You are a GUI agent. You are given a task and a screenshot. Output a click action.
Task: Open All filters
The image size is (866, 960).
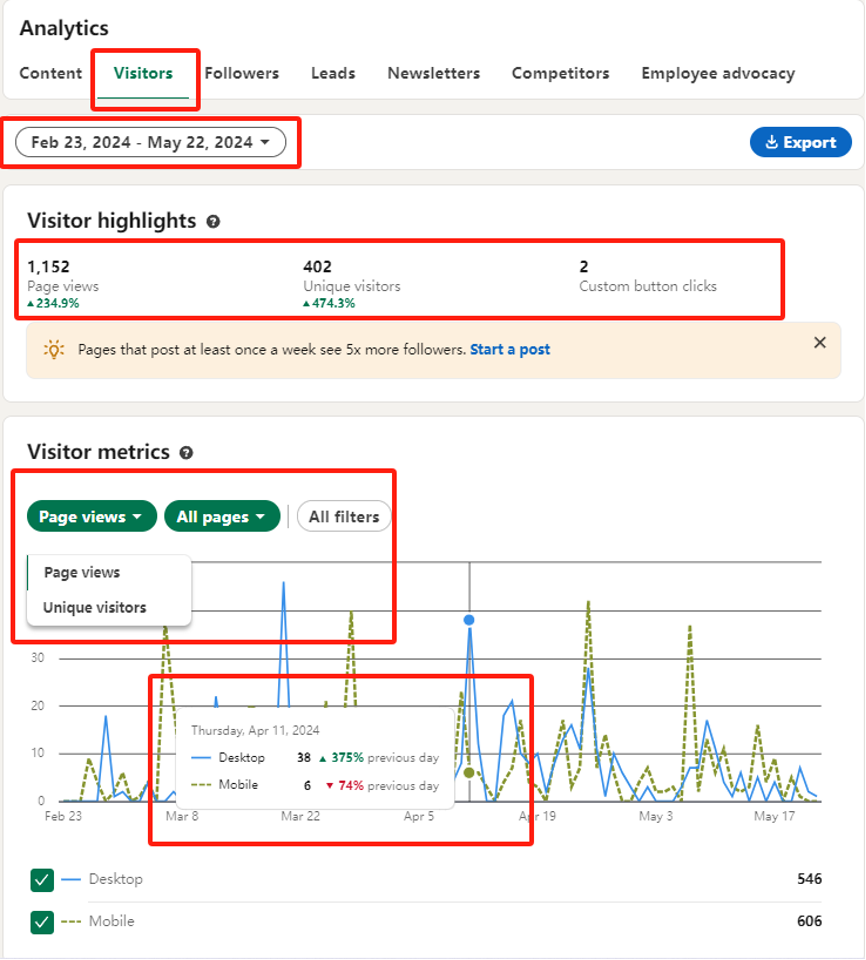(344, 517)
